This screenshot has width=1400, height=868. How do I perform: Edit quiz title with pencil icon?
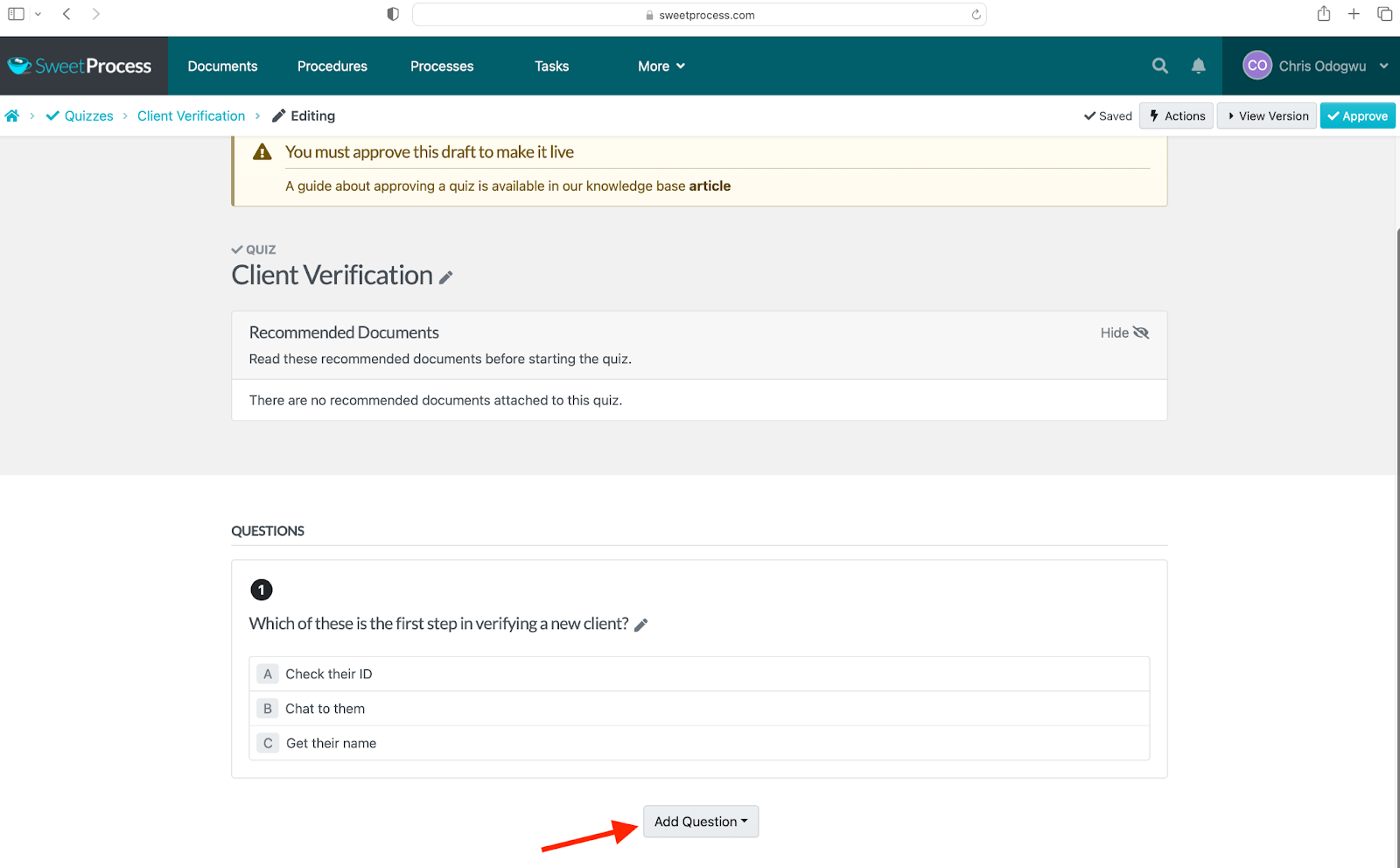[x=446, y=277]
